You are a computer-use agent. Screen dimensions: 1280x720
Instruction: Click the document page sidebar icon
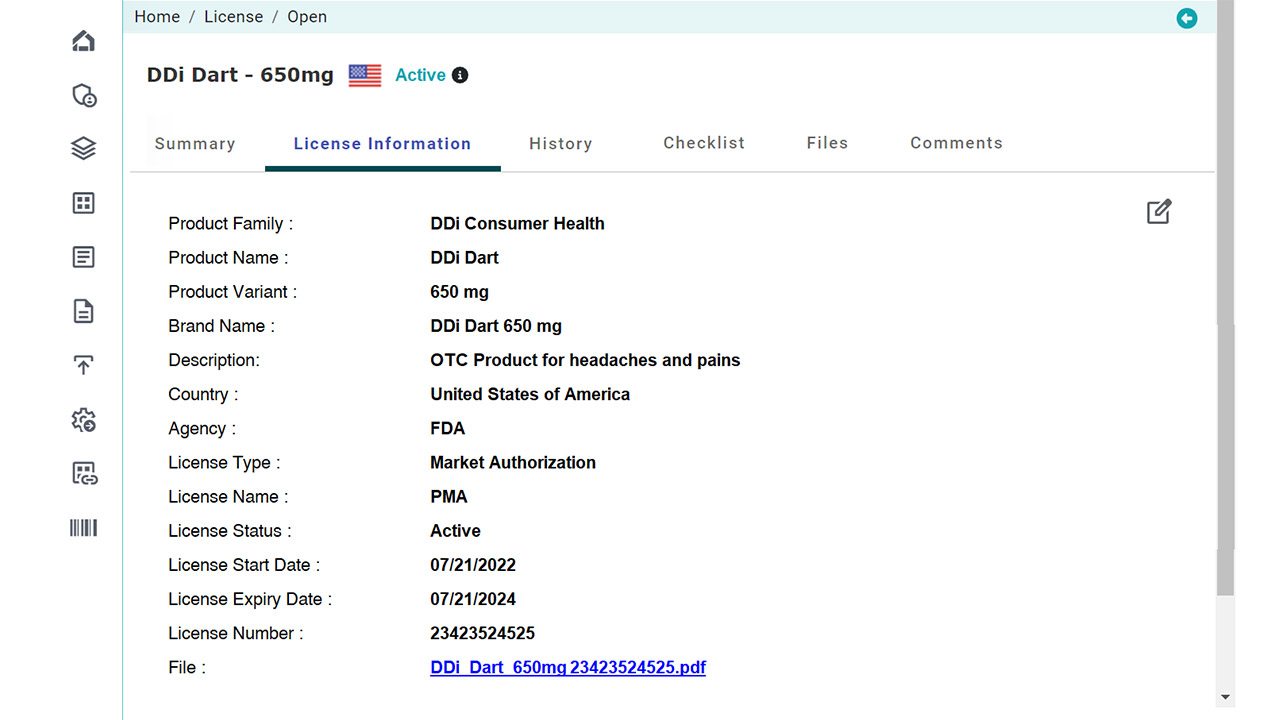tap(84, 311)
